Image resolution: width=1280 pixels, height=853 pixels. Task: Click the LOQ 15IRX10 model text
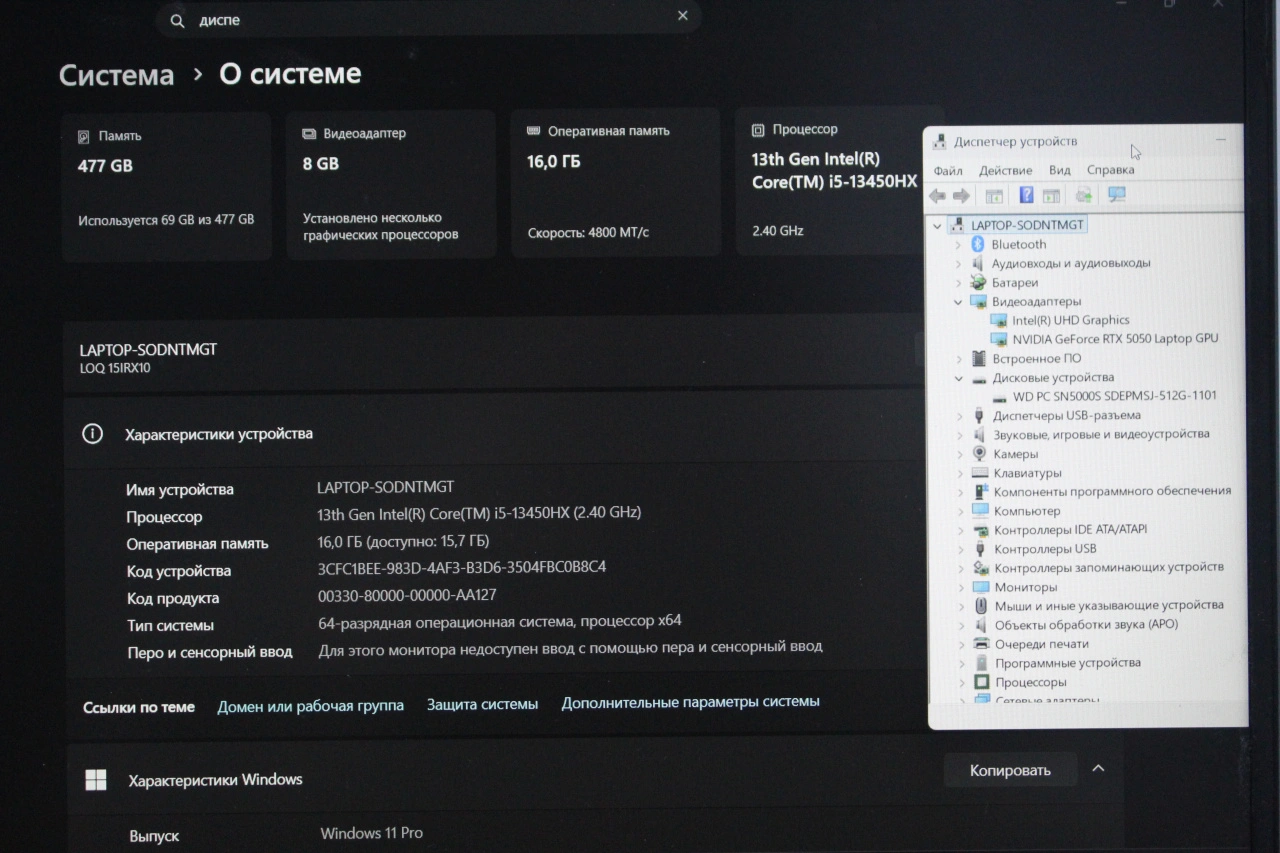[115, 368]
